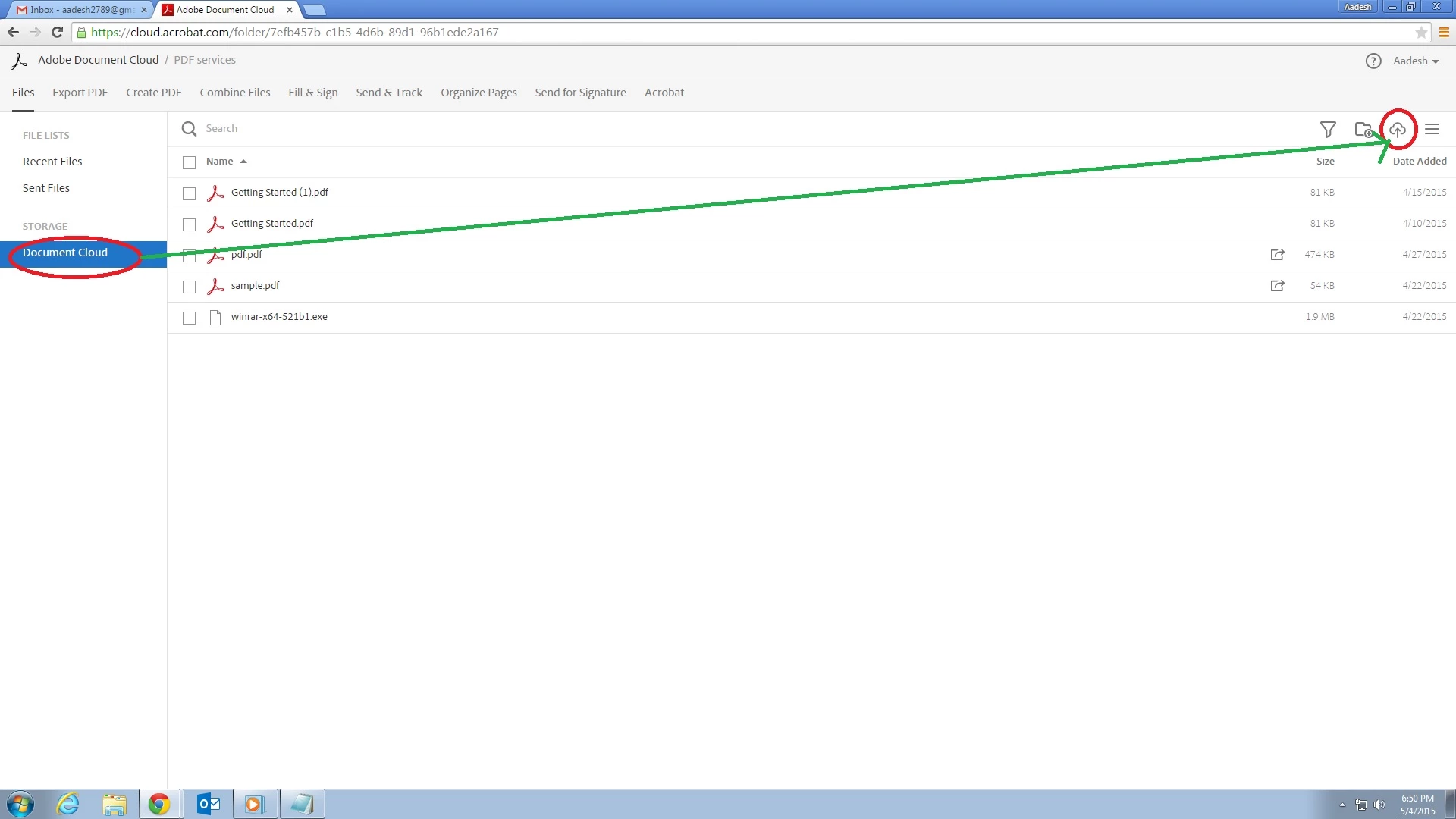The width and height of the screenshot is (1456, 819).
Task: Switch to Combine Files tab
Action: (234, 93)
